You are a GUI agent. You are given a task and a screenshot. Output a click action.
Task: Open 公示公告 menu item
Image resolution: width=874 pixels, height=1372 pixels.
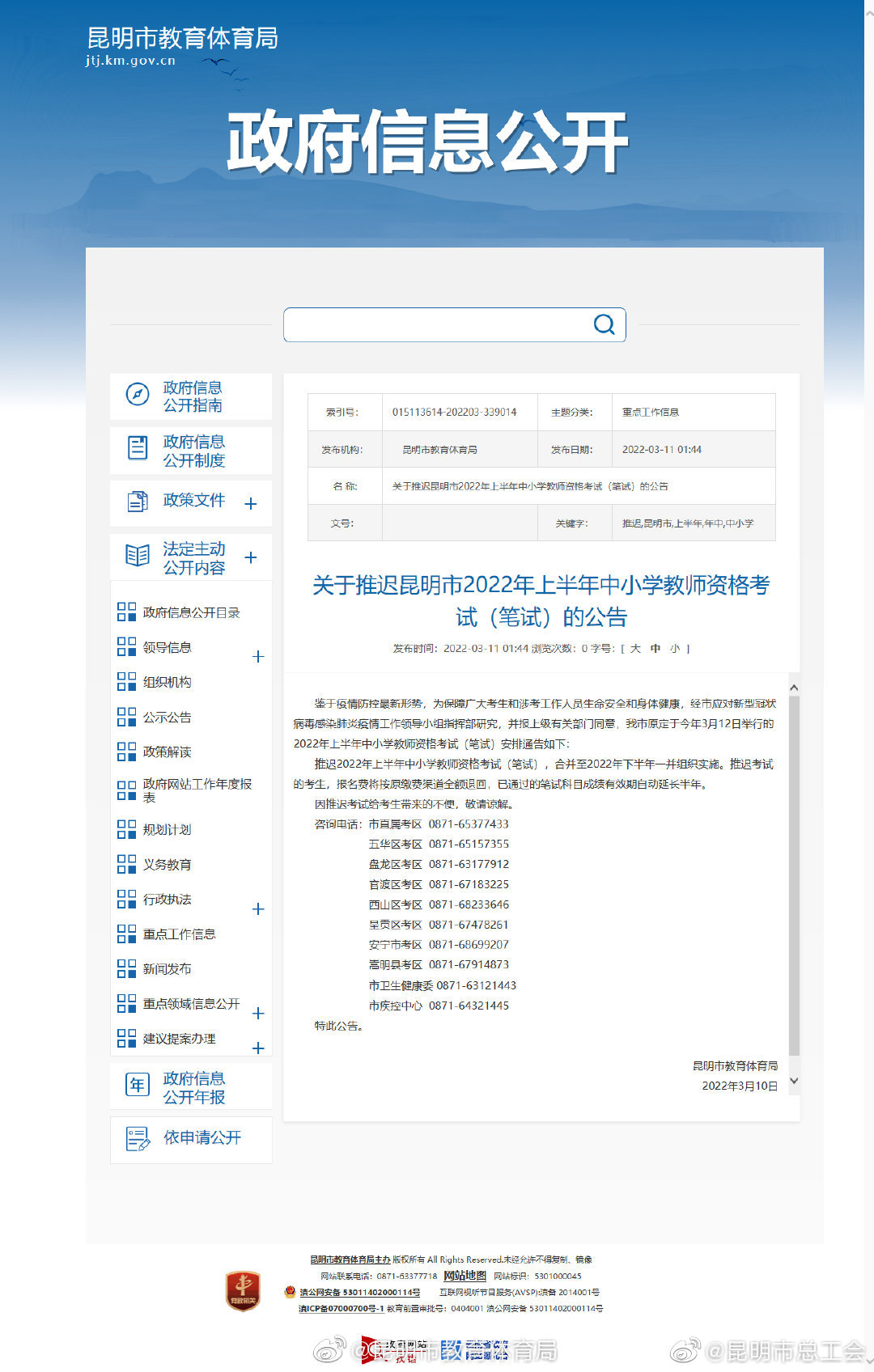pyautogui.click(x=168, y=717)
